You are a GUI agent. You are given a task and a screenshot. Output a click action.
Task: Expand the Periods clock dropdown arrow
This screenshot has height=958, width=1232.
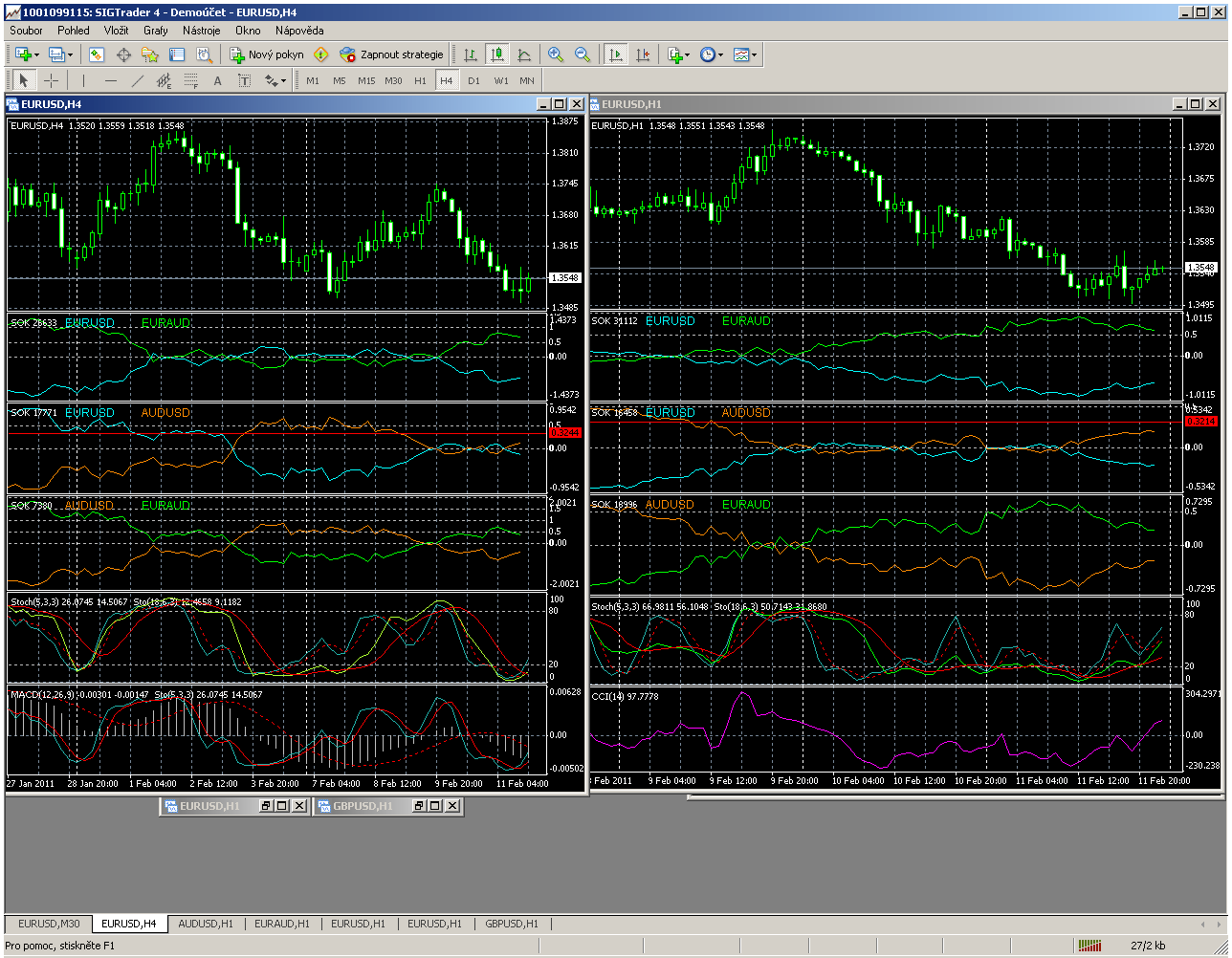[721, 54]
